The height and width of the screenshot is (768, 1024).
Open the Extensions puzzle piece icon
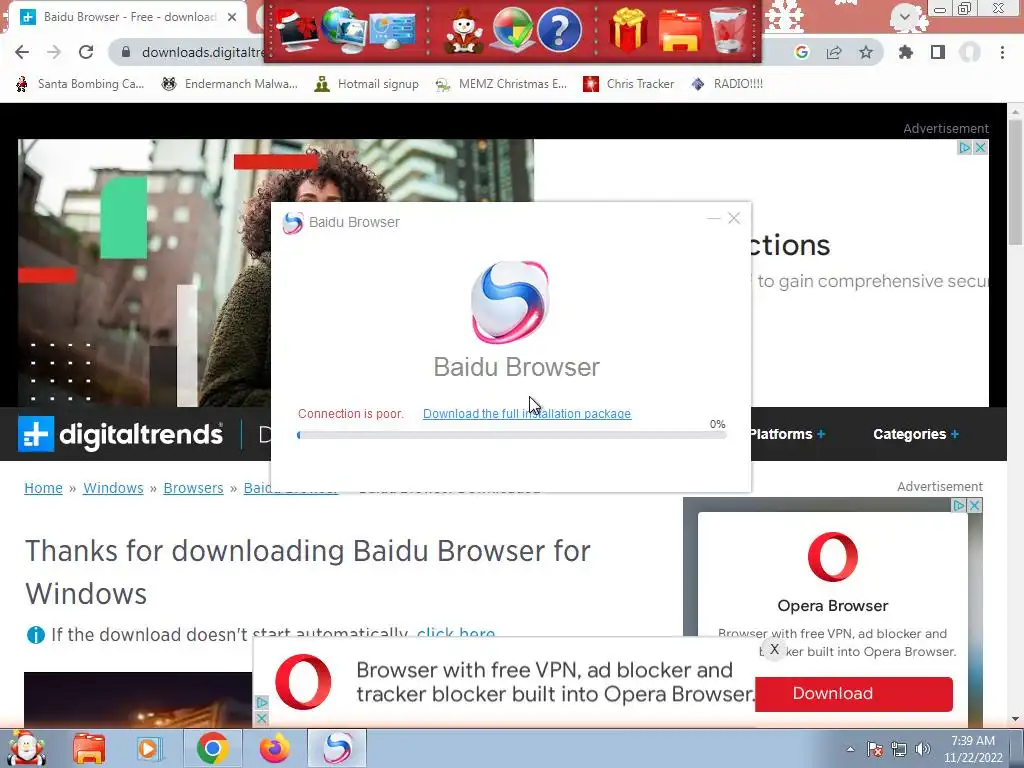tap(905, 52)
